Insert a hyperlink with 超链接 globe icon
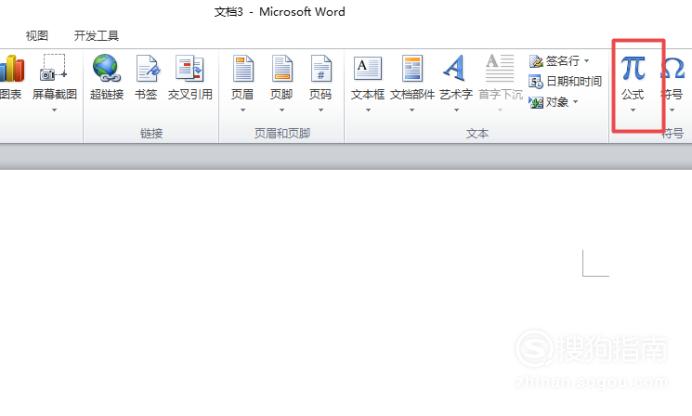The height and width of the screenshot is (416, 692). [x=106, y=68]
